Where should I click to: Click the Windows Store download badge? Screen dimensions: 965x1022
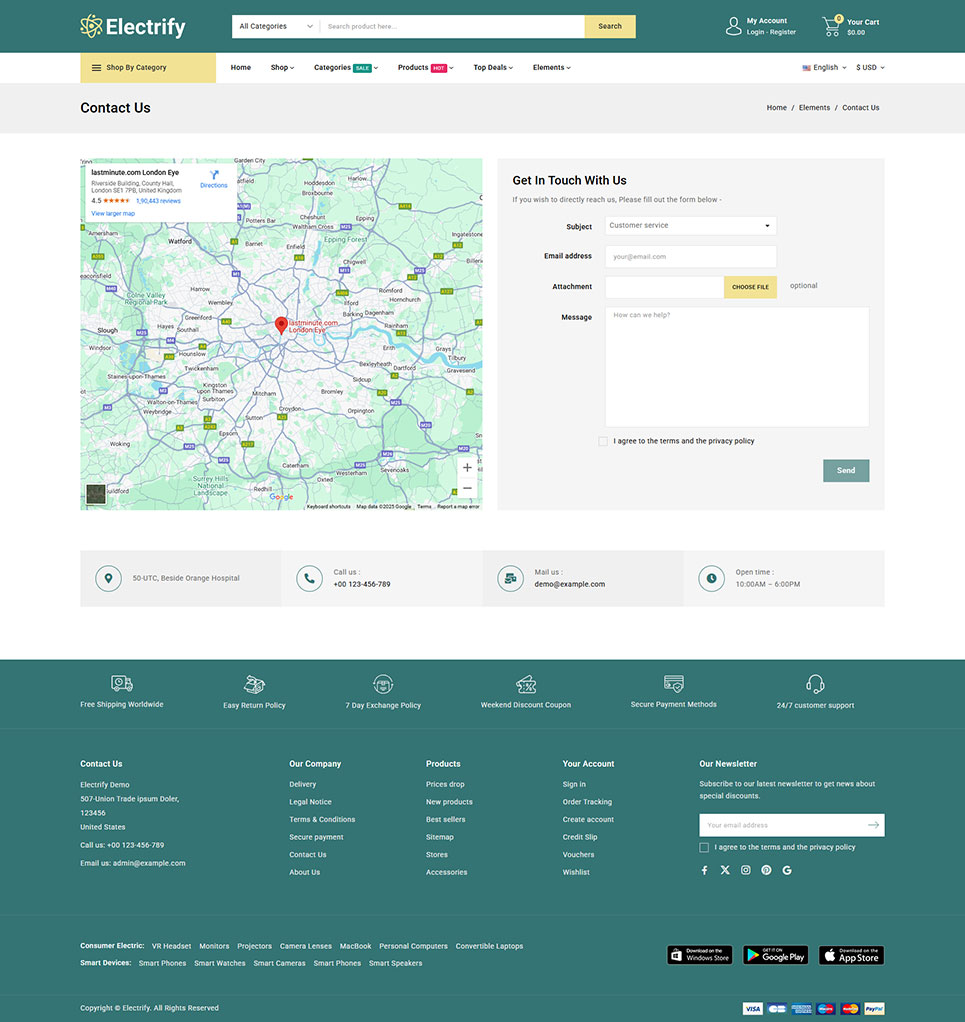pos(700,955)
